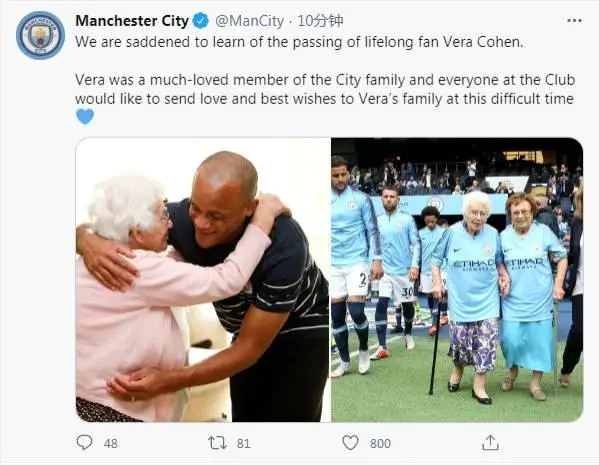Click the reply count 48
Image resolution: width=599 pixels, height=465 pixels.
[x=110, y=443]
